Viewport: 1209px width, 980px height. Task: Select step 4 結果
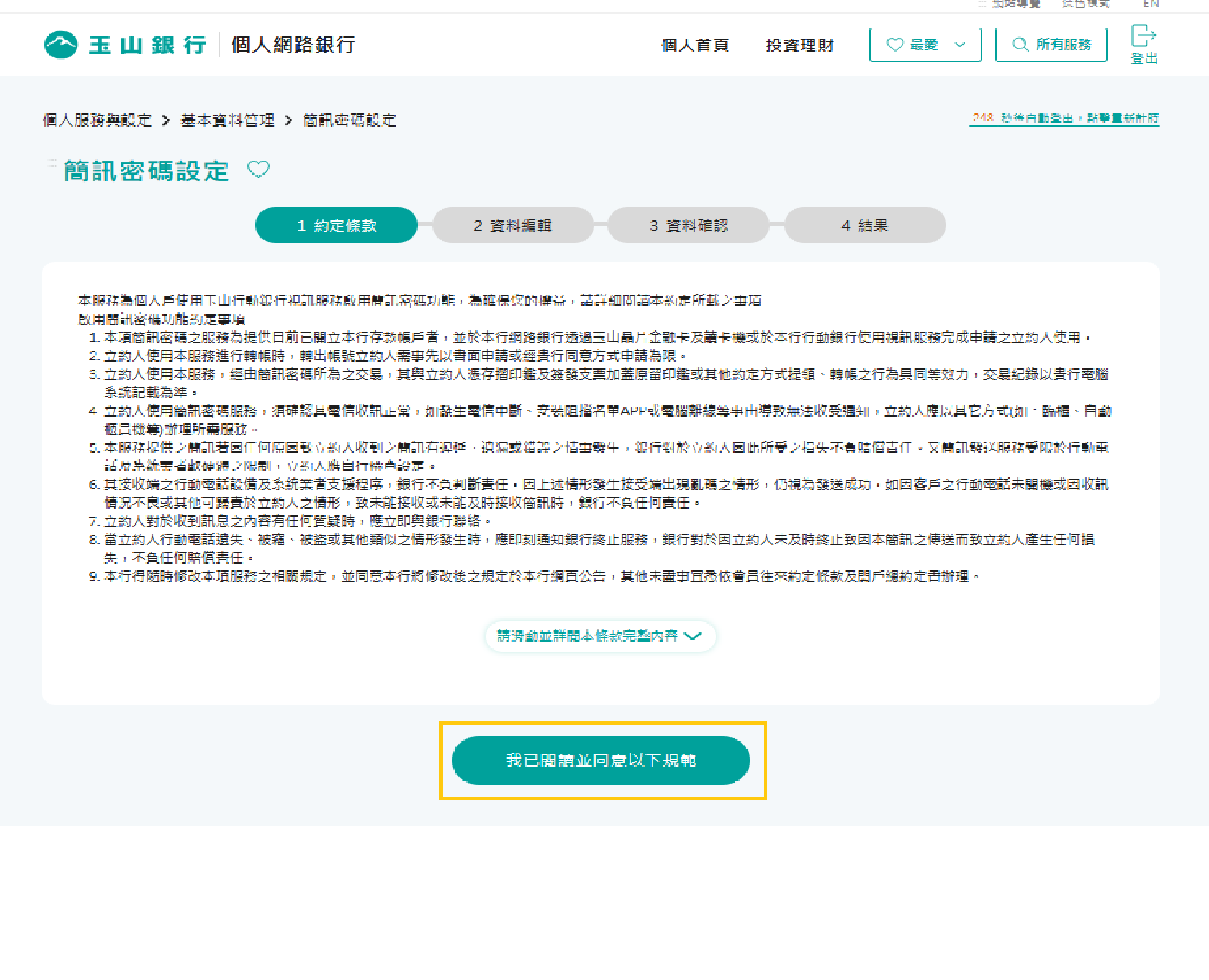coord(865,226)
